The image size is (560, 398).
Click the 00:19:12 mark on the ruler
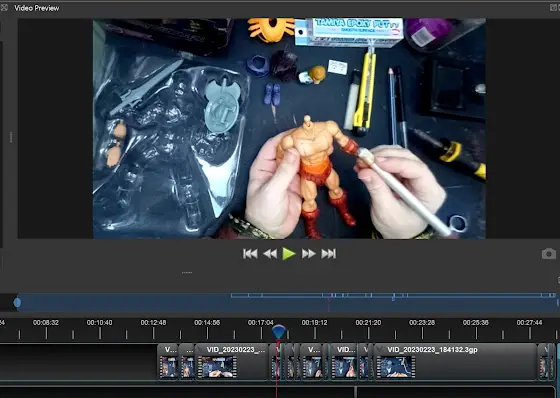coord(314,323)
